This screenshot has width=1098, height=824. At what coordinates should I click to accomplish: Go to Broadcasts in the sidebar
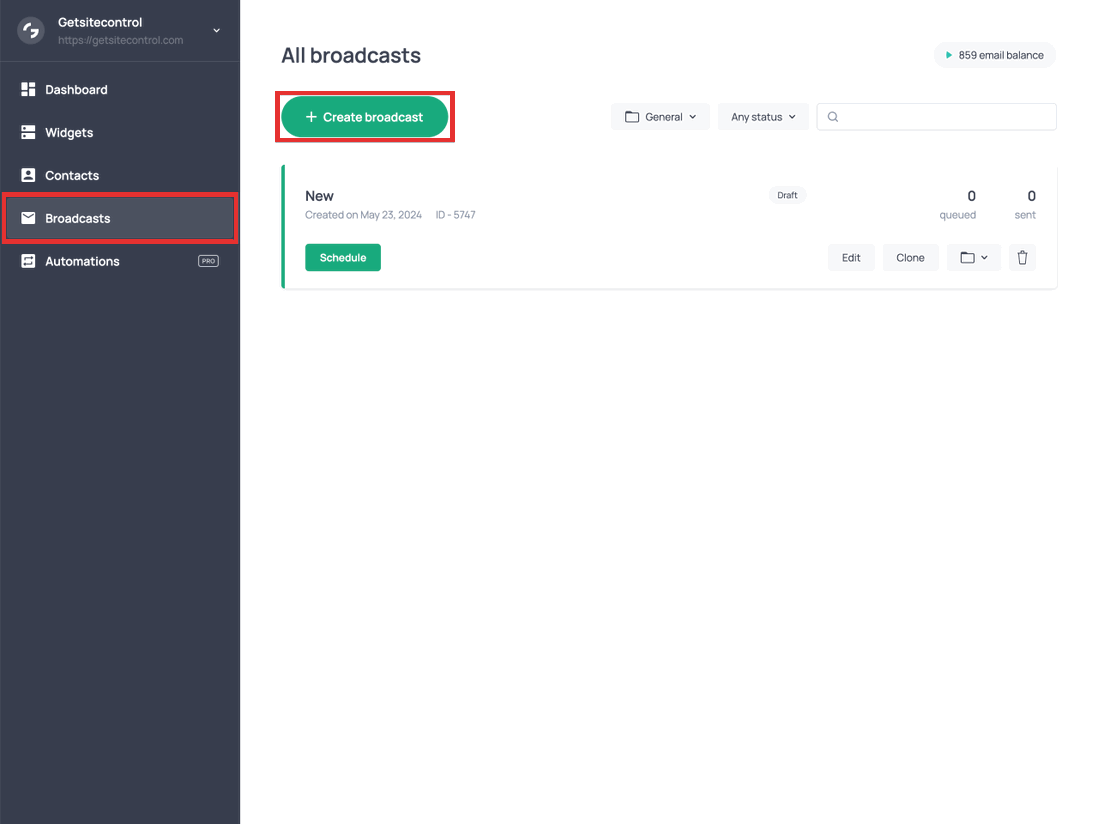(x=78, y=219)
